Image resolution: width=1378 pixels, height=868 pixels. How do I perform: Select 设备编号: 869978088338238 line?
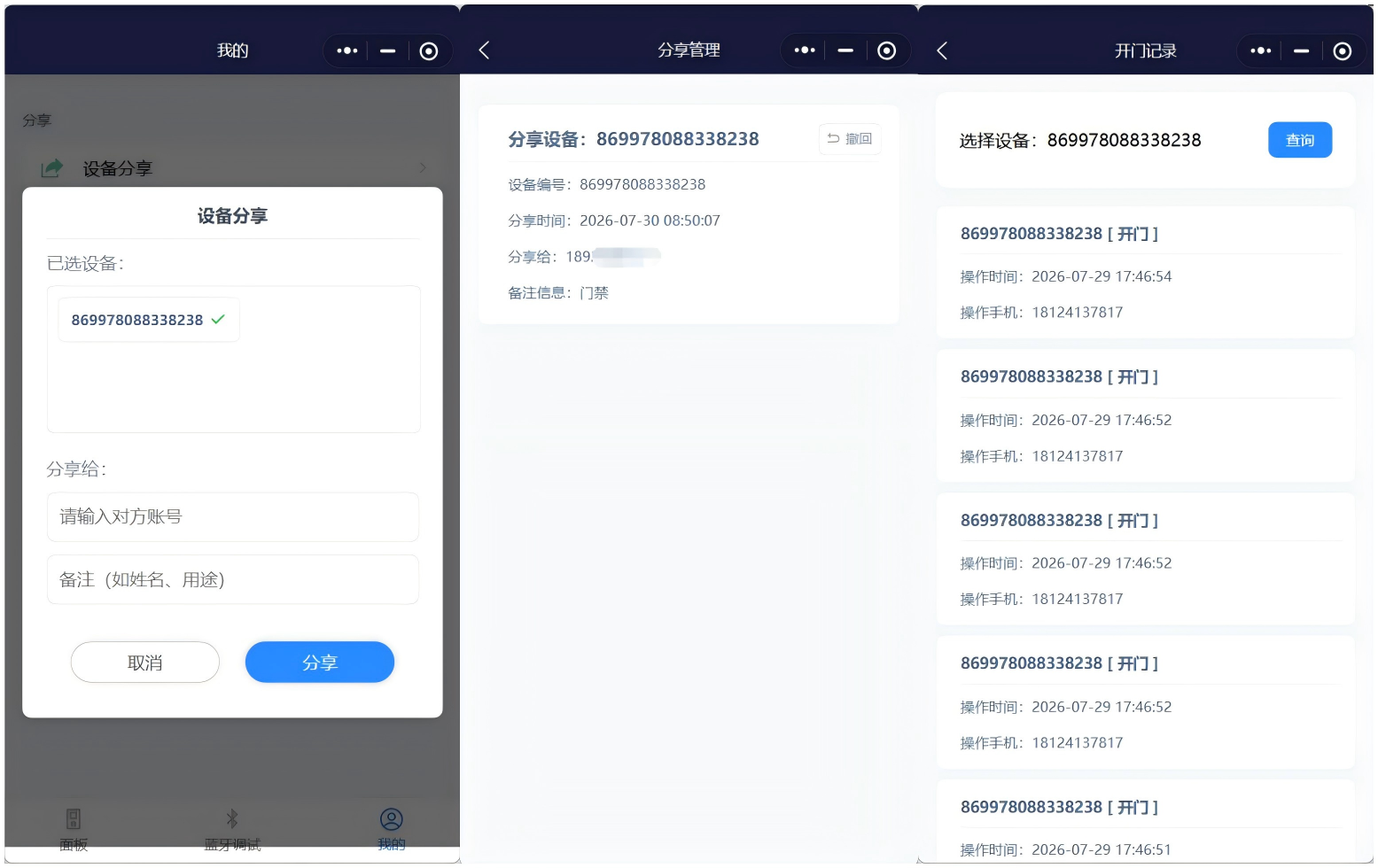tap(607, 184)
